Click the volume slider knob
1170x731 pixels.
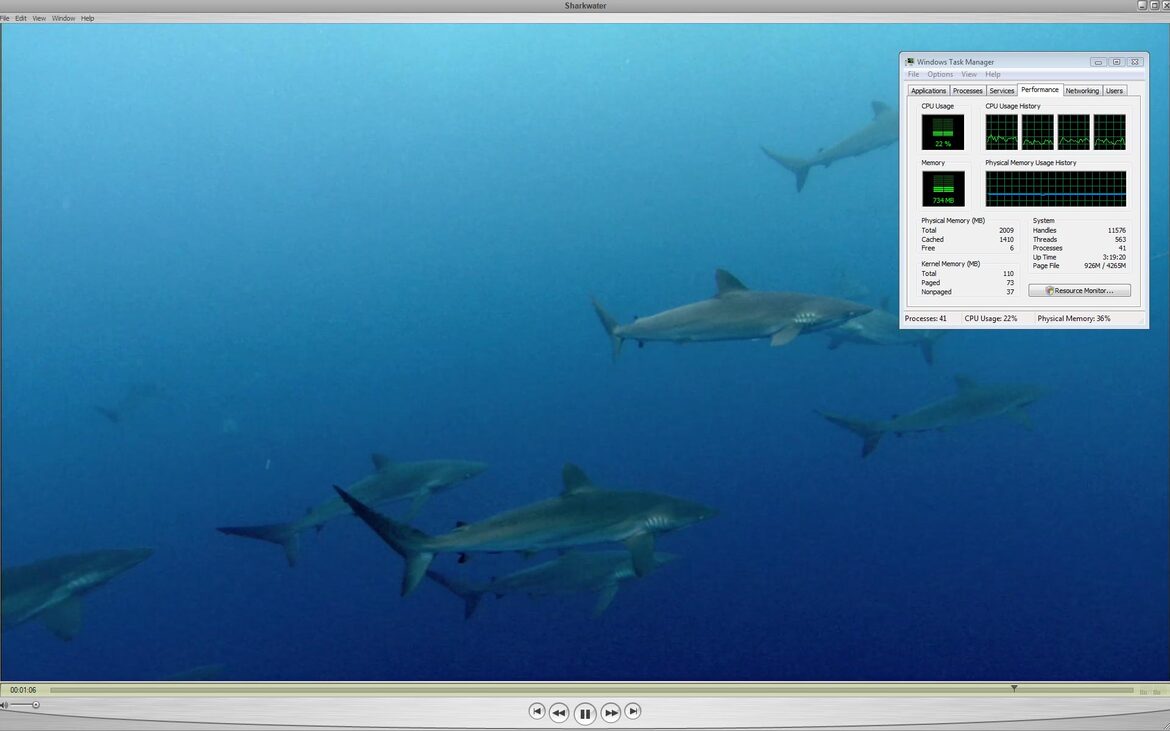35,705
